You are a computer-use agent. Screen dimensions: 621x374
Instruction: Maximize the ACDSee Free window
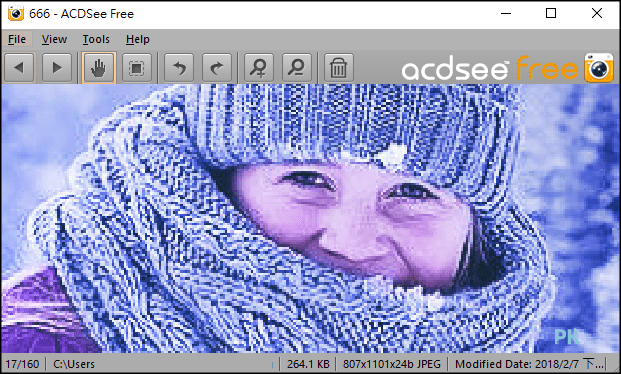pyautogui.click(x=551, y=13)
